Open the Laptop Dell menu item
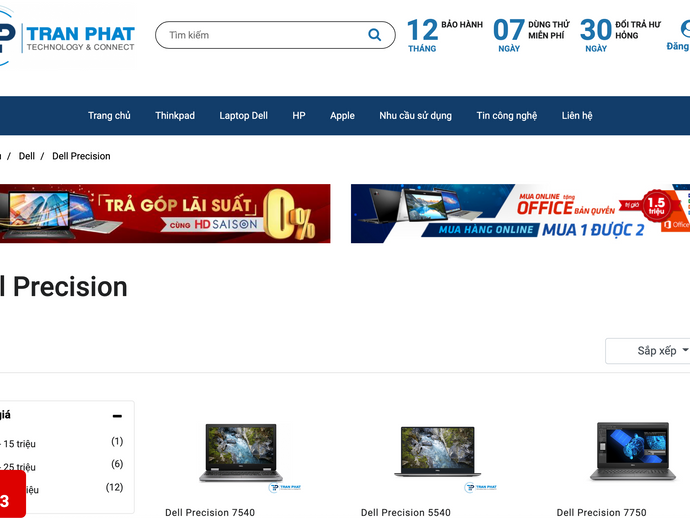Screen dimensions: 690x518 click(x=243, y=115)
